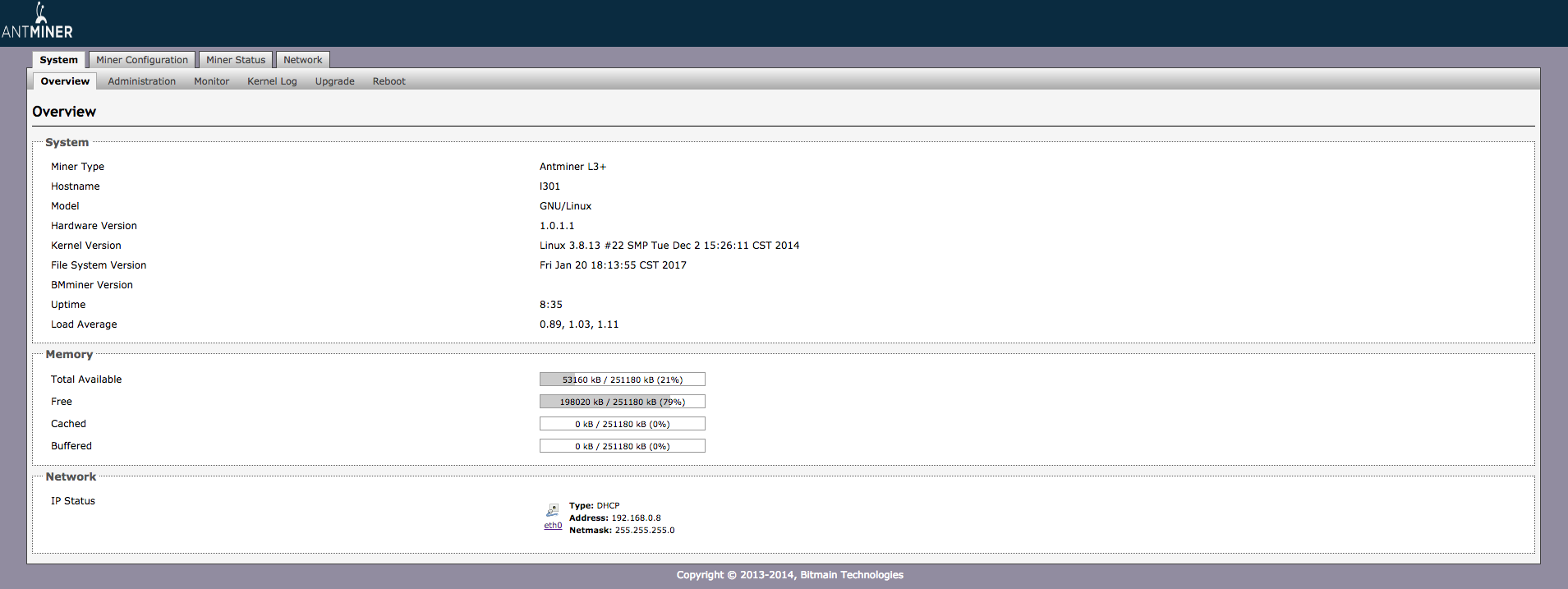This screenshot has height=589, width=1568.
Task: Open the eth0 interface link
Action: 553,526
